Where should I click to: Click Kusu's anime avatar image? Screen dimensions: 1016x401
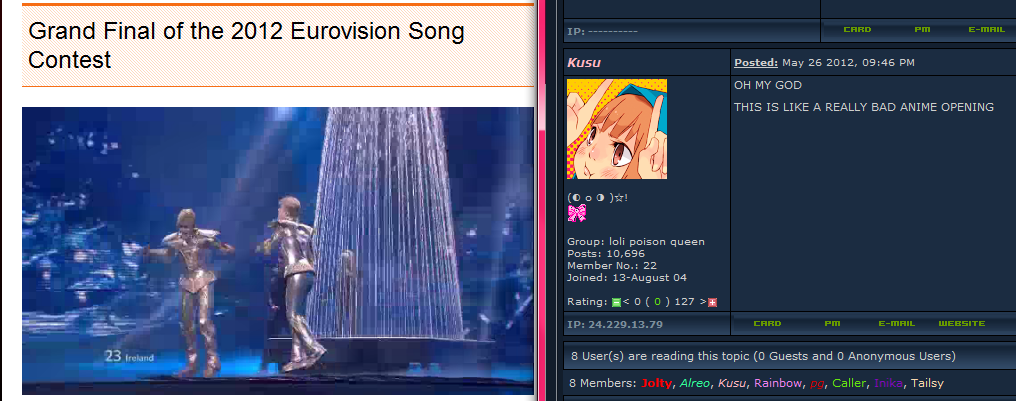[x=616, y=129]
